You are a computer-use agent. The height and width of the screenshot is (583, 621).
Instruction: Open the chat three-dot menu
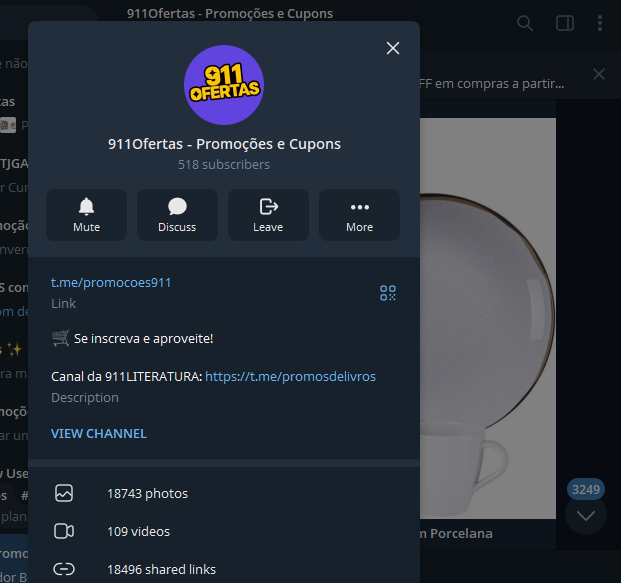click(x=600, y=23)
